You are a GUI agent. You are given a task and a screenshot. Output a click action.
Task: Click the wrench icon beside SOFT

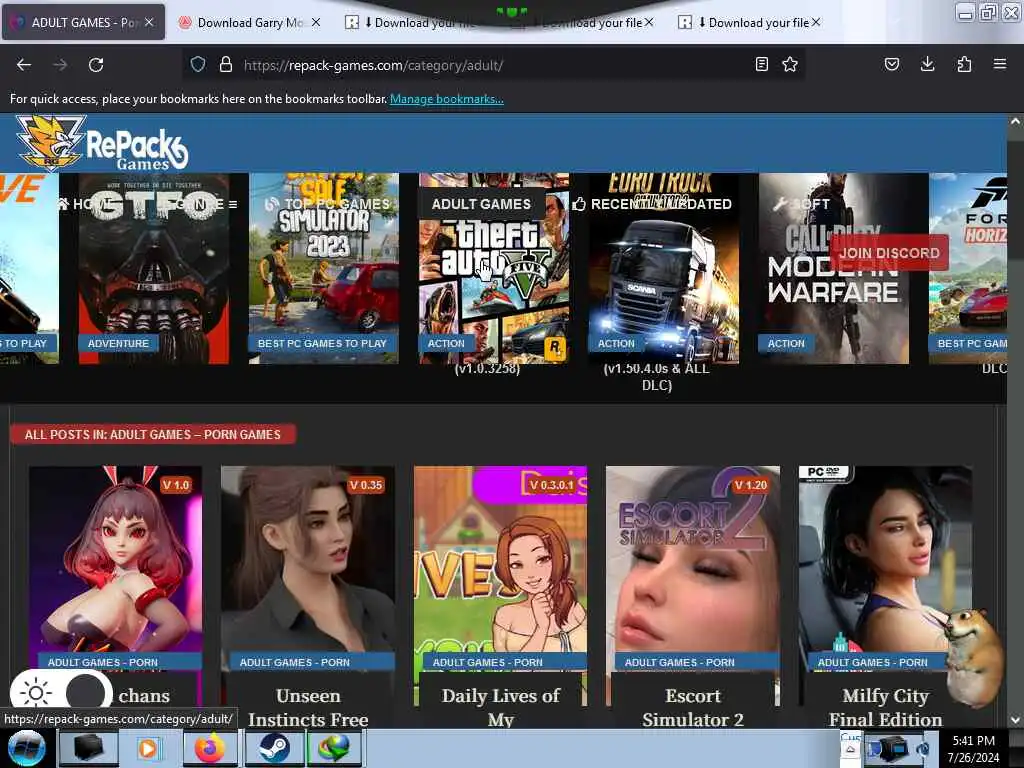[780, 204]
